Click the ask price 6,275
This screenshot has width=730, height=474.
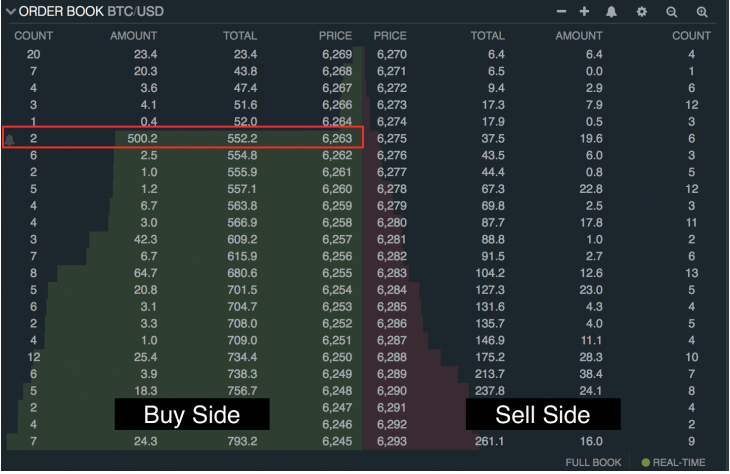tap(387, 140)
